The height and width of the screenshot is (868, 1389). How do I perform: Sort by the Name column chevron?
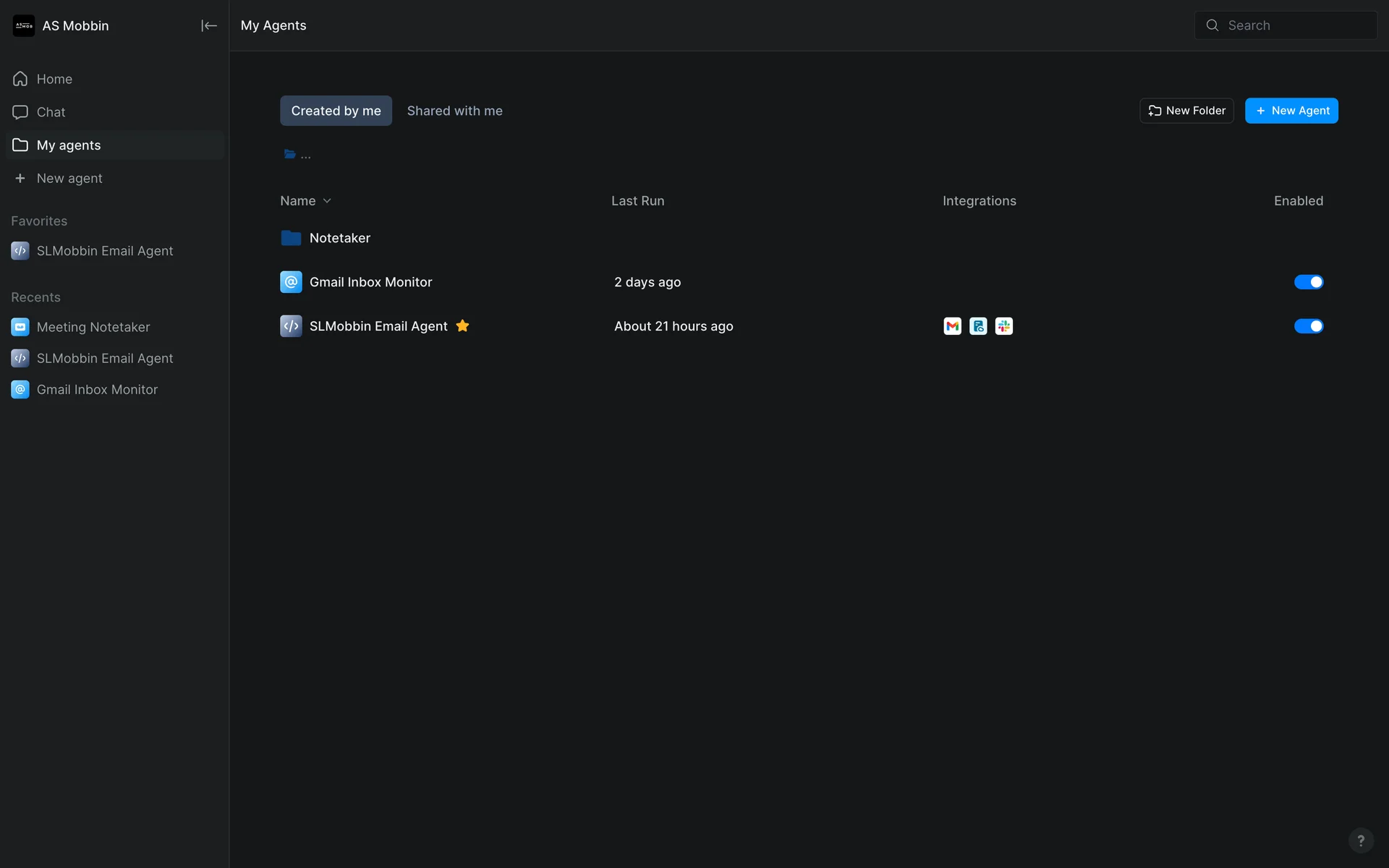coord(327,201)
